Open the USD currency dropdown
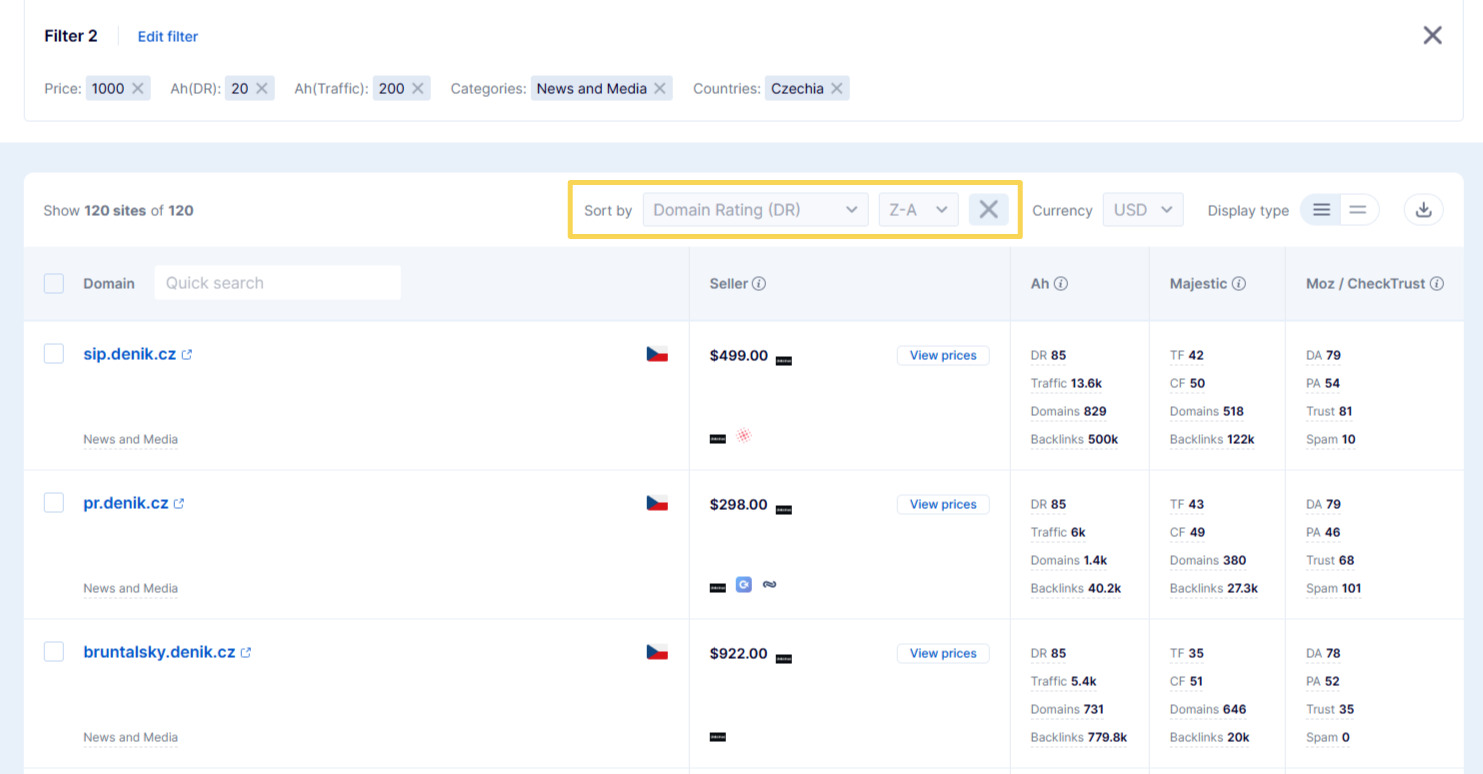1483x774 pixels. pyautogui.click(x=1142, y=210)
